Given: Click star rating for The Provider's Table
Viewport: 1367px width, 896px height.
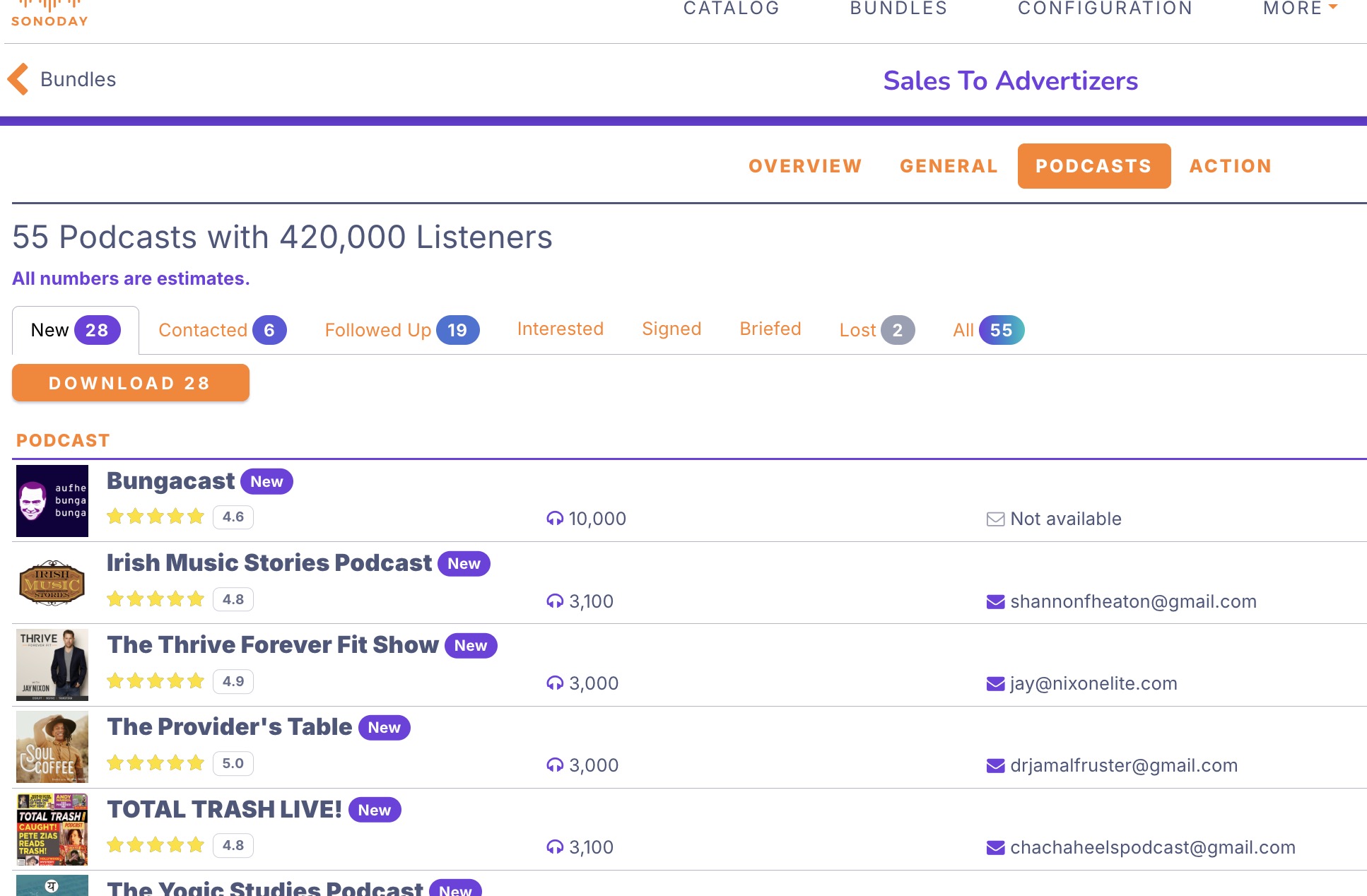Looking at the screenshot, I should (156, 763).
